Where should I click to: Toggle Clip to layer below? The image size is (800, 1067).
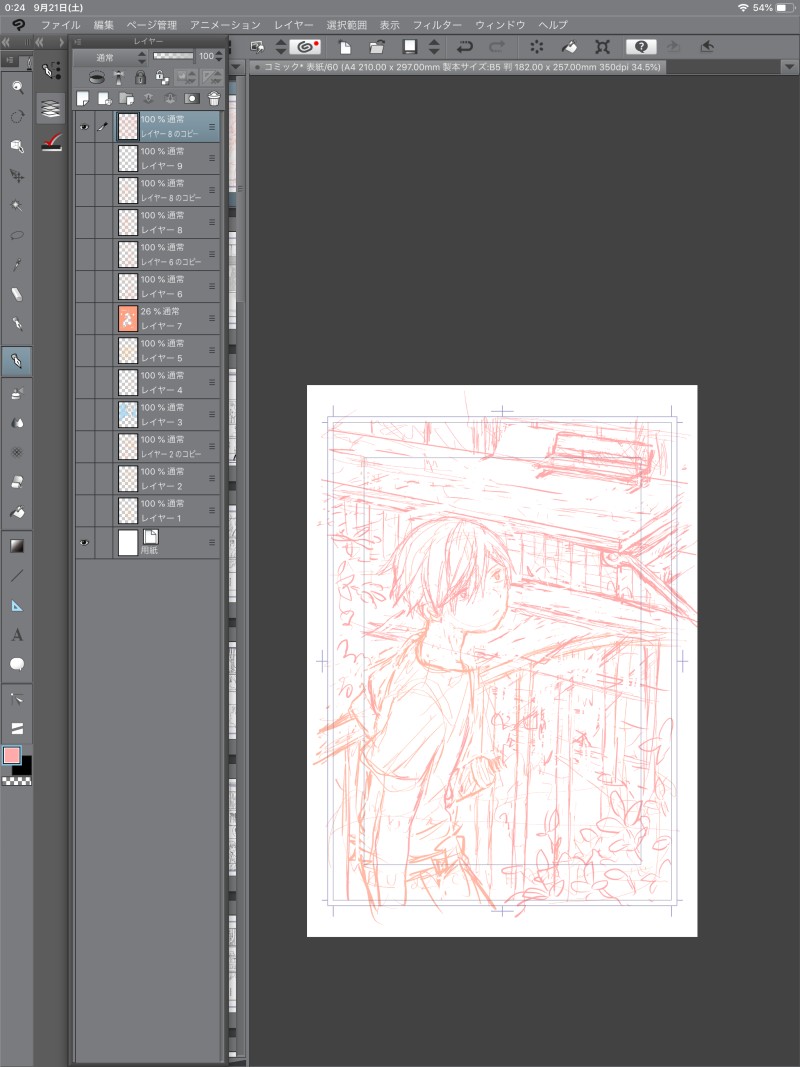tap(97, 77)
